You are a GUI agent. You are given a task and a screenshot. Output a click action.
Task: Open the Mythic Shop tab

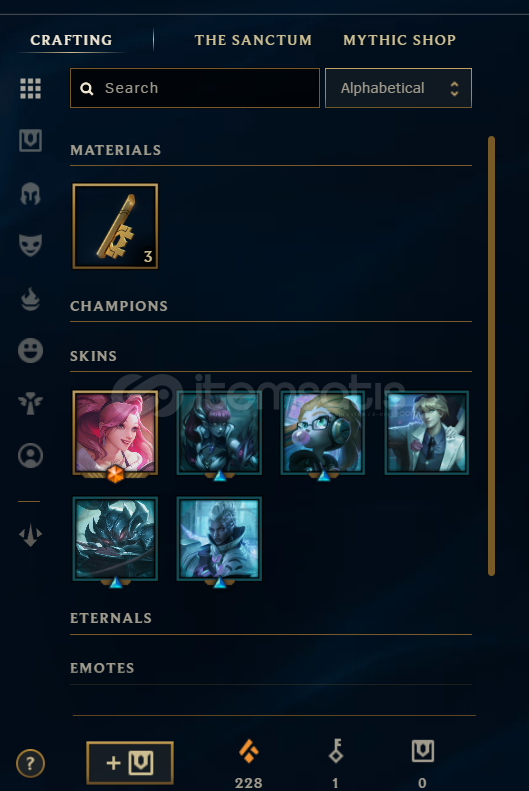[x=399, y=40]
